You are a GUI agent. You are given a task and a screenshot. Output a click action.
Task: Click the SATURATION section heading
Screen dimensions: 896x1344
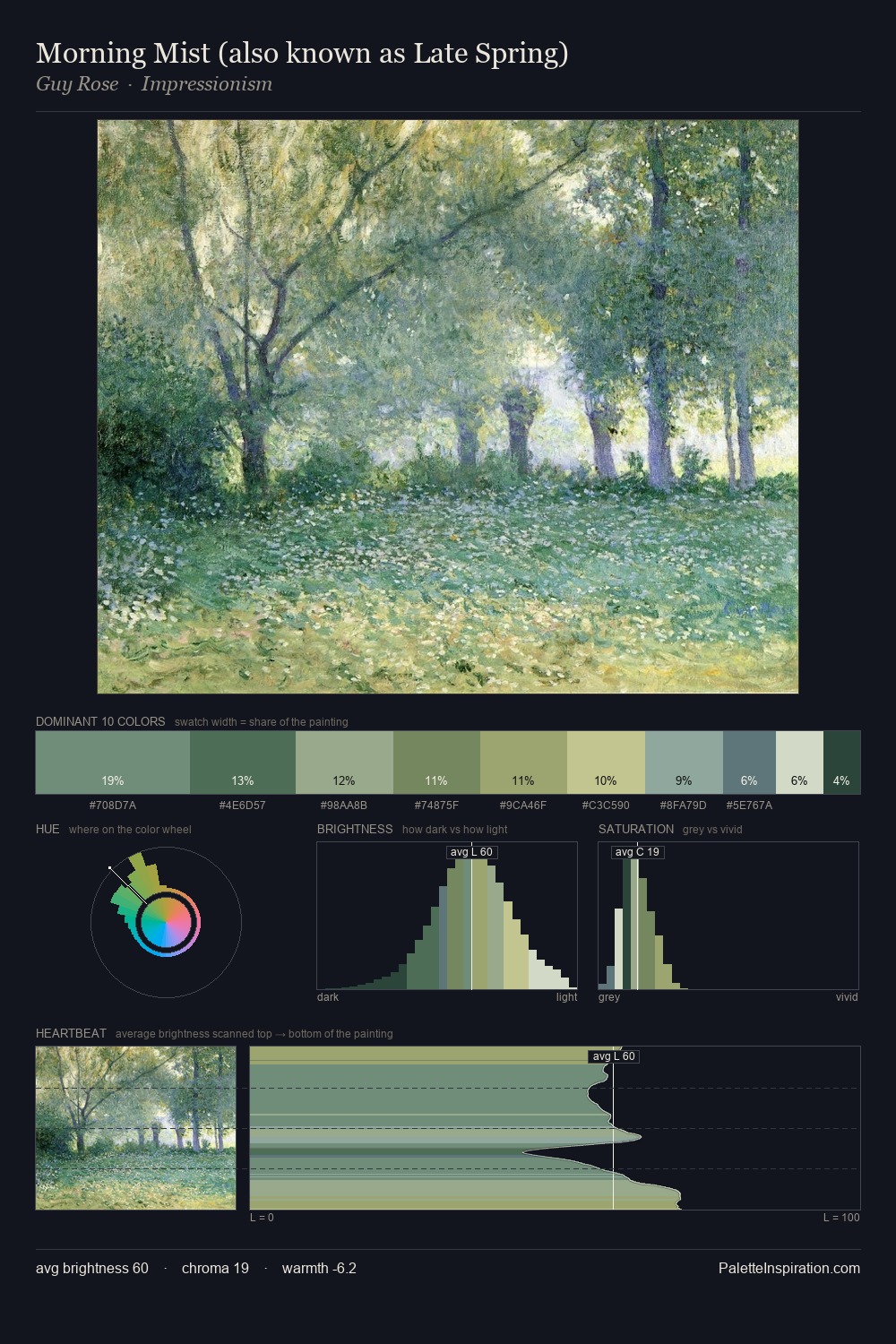click(636, 829)
